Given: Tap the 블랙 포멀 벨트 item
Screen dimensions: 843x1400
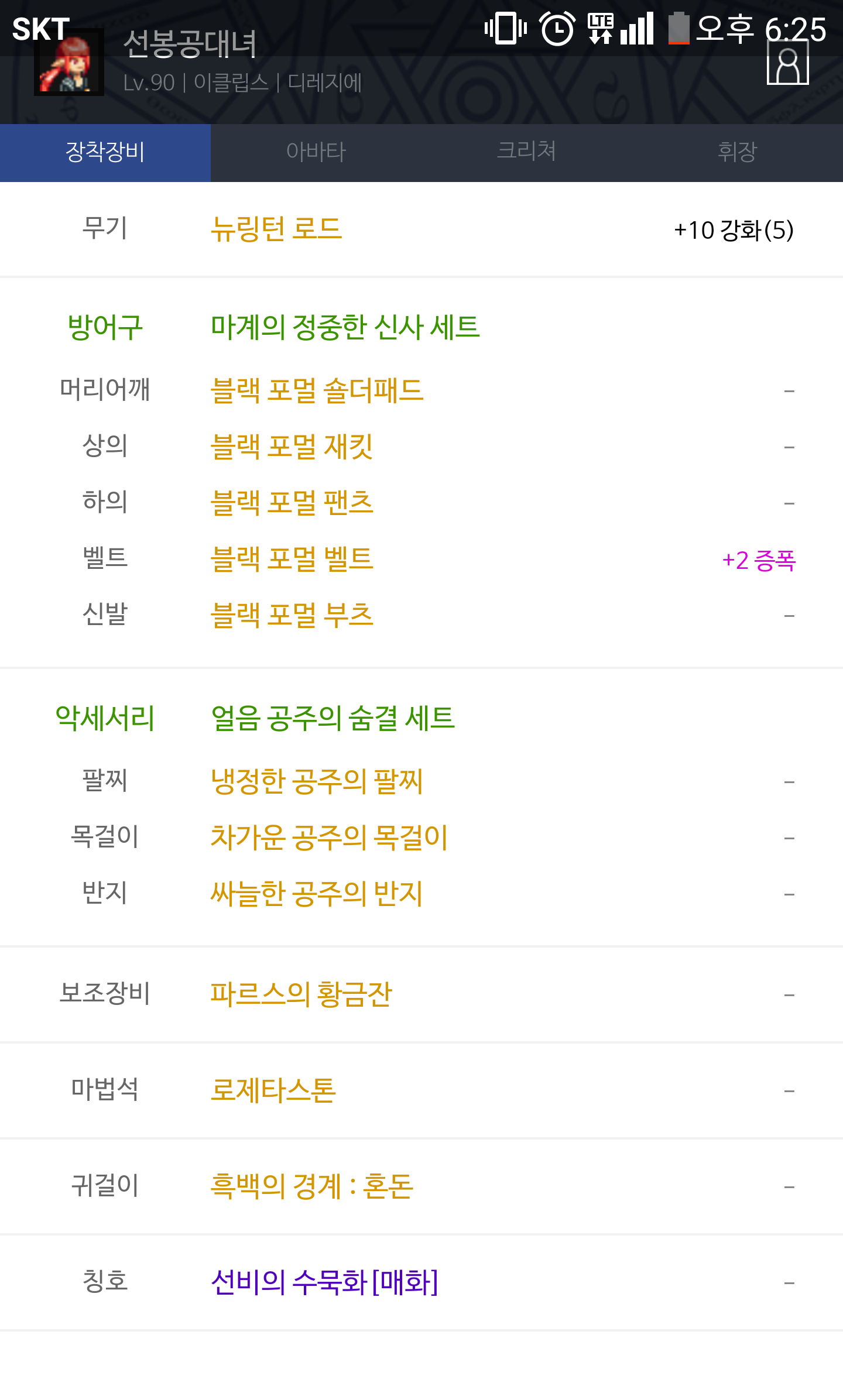Looking at the screenshot, I should click(292, 559).
